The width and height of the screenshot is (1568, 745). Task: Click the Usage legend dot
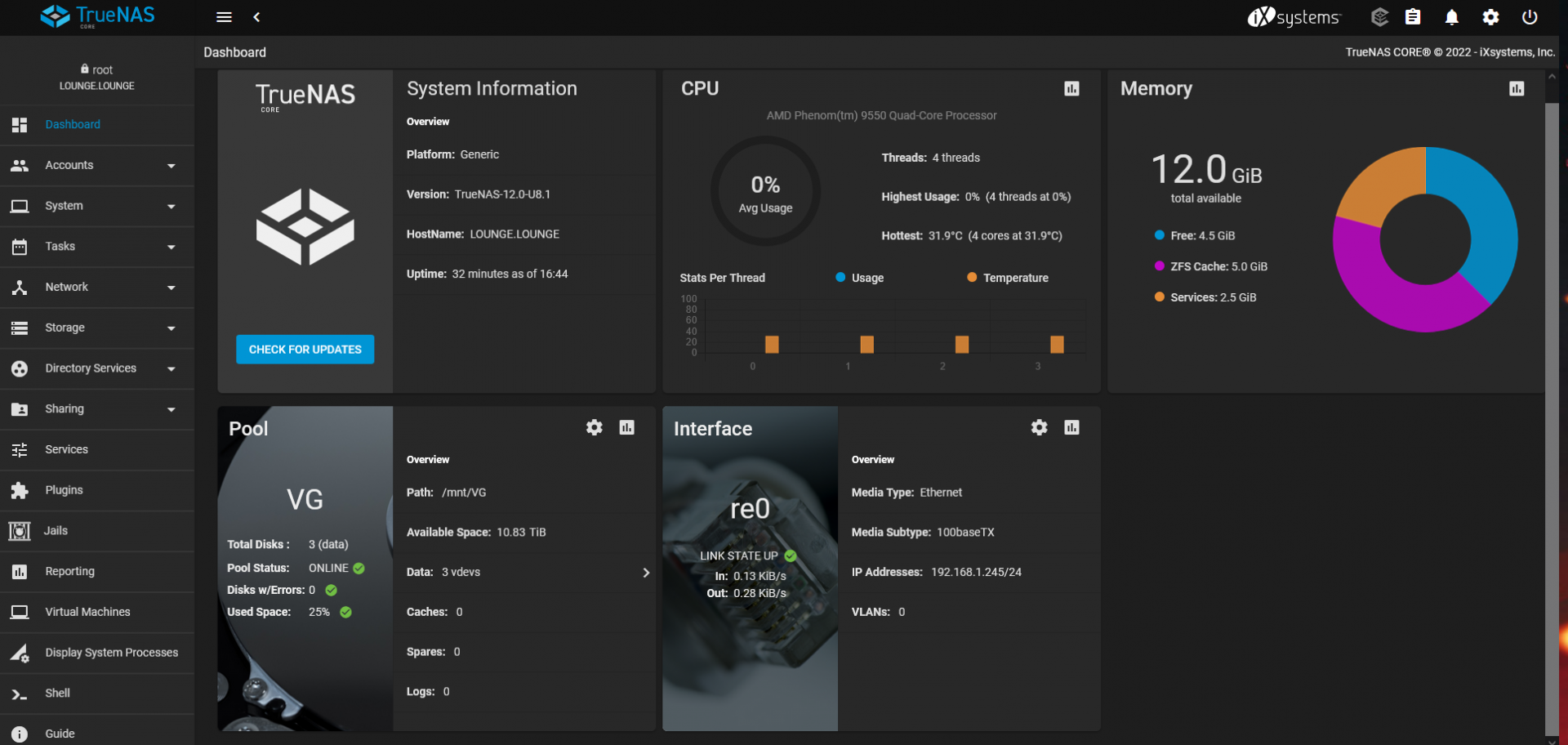pos(840,278)
